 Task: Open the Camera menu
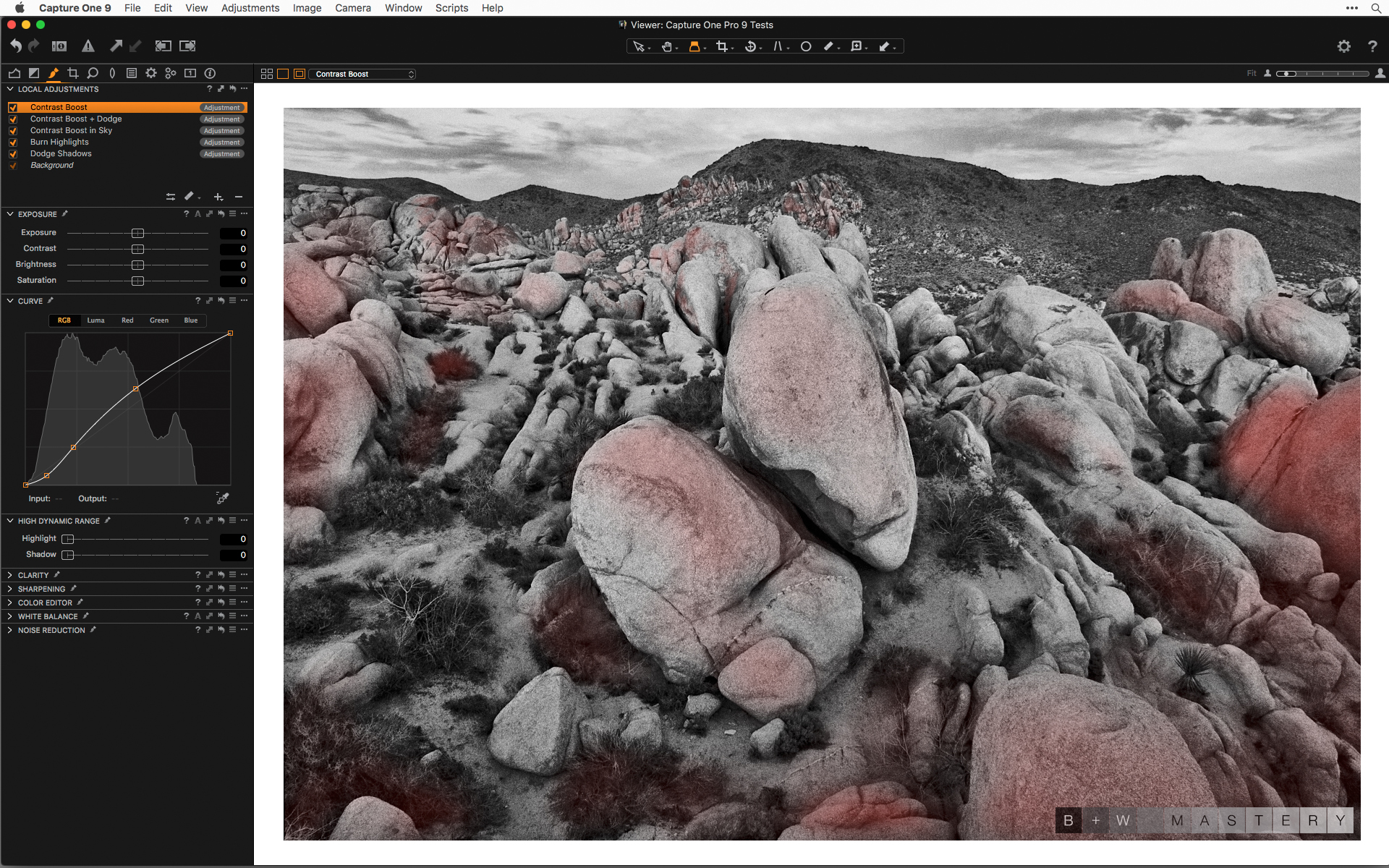352,8
